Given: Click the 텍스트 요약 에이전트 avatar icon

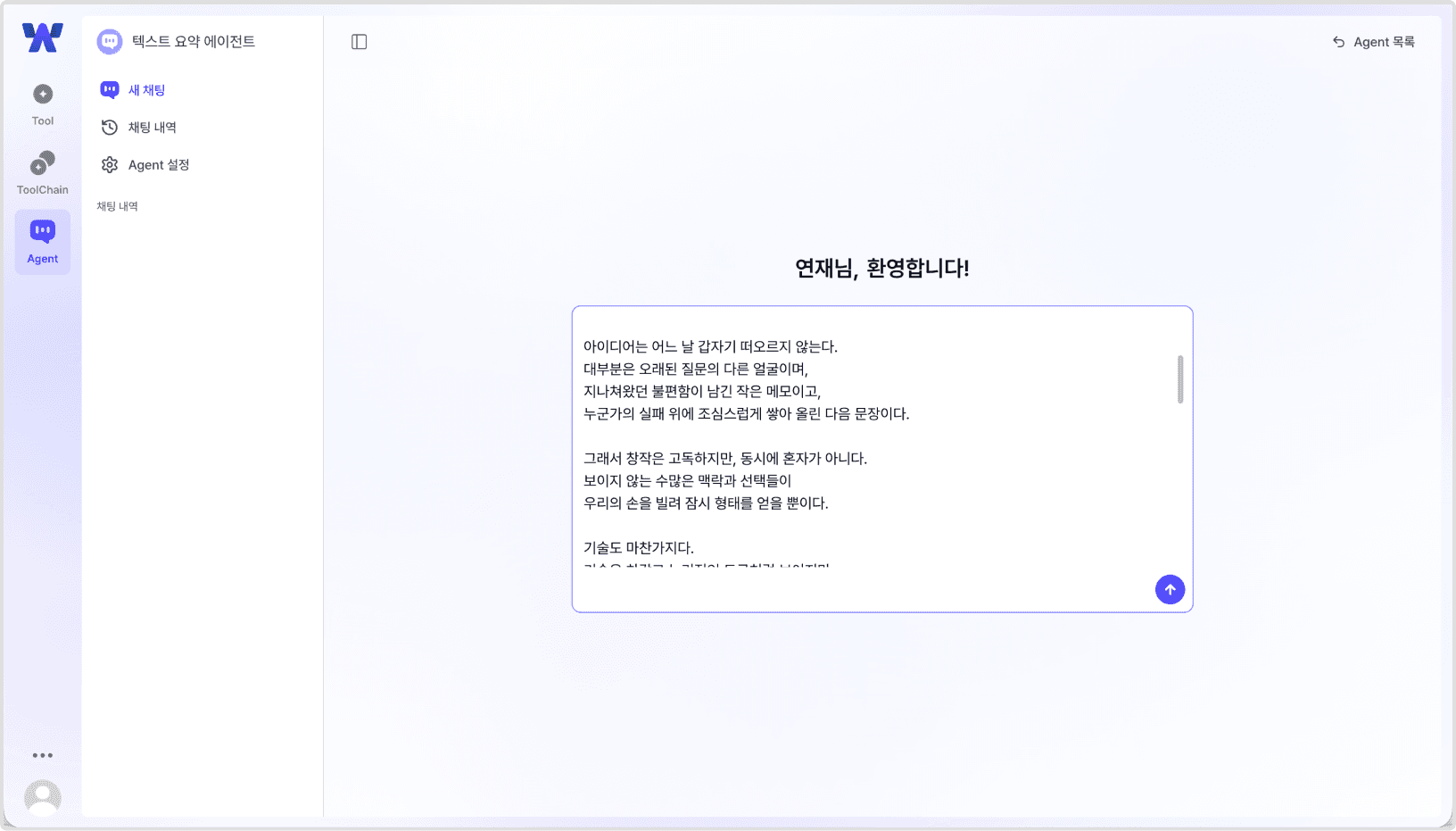Looking at the screenshot, I should [110, 41].
